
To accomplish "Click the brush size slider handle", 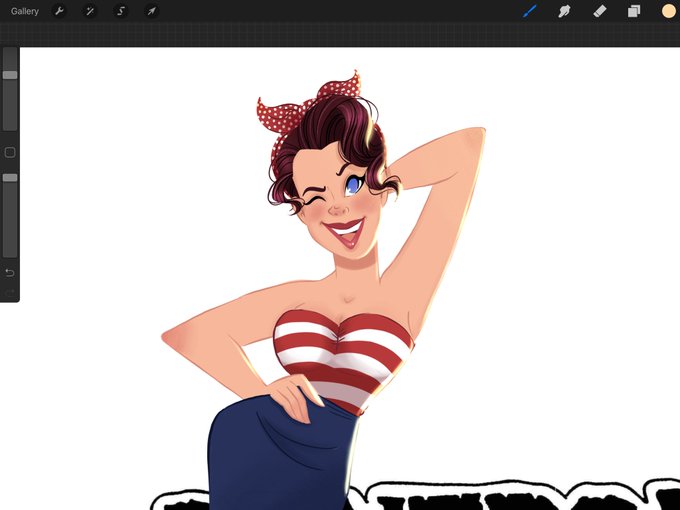I will click(10, 75).
